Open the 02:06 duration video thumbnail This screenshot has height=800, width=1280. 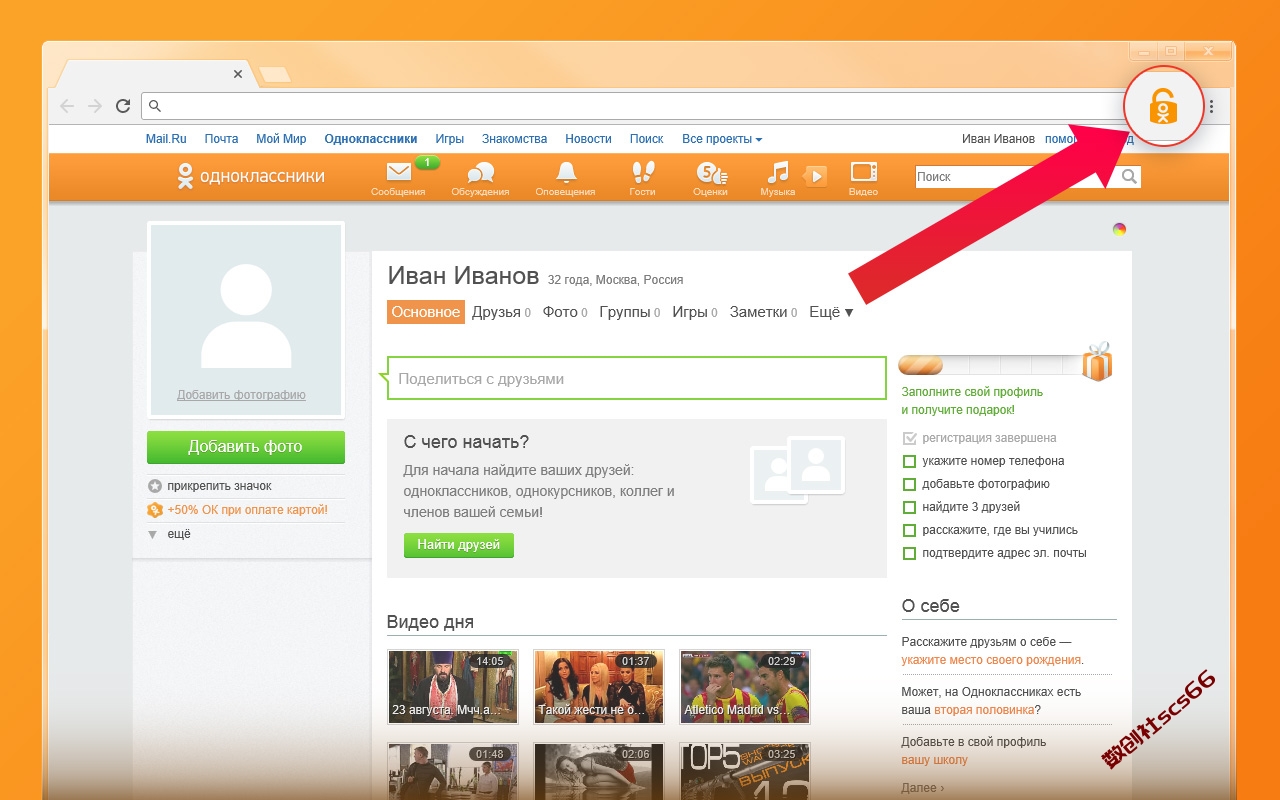tap(599, 770)
